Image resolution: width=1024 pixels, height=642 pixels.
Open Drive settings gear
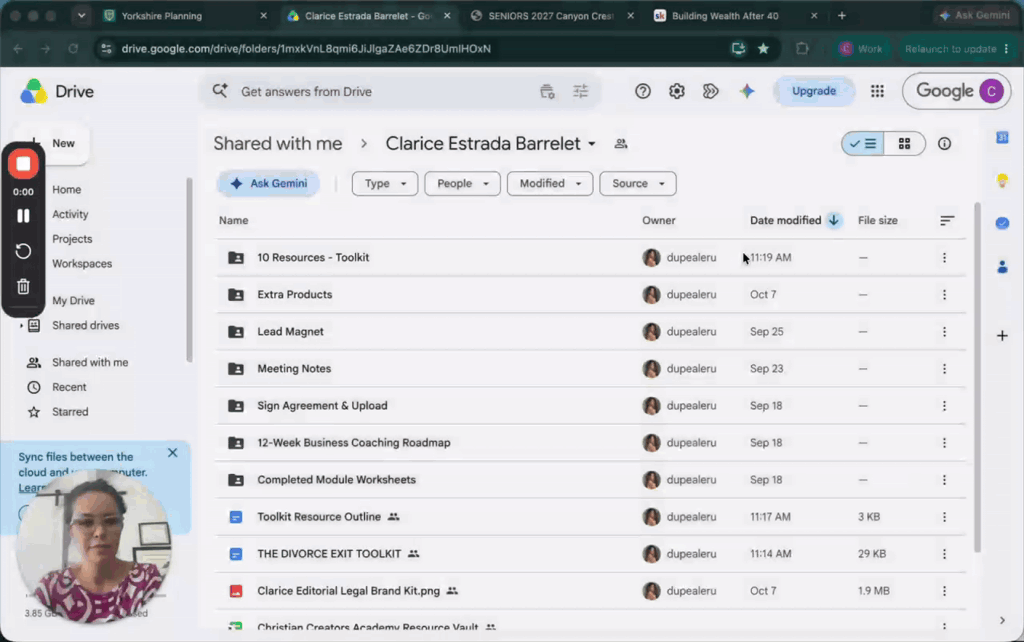677,91
